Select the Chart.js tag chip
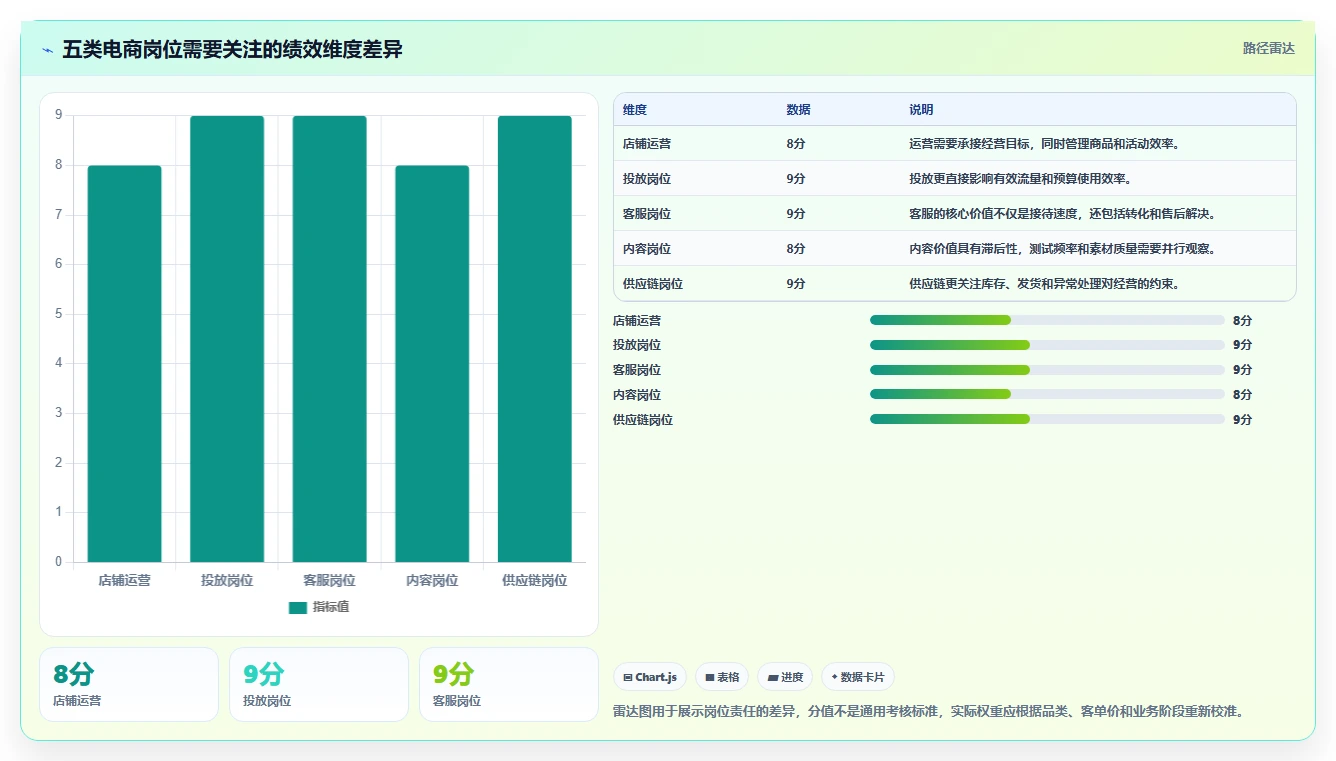 click(650, 677)
